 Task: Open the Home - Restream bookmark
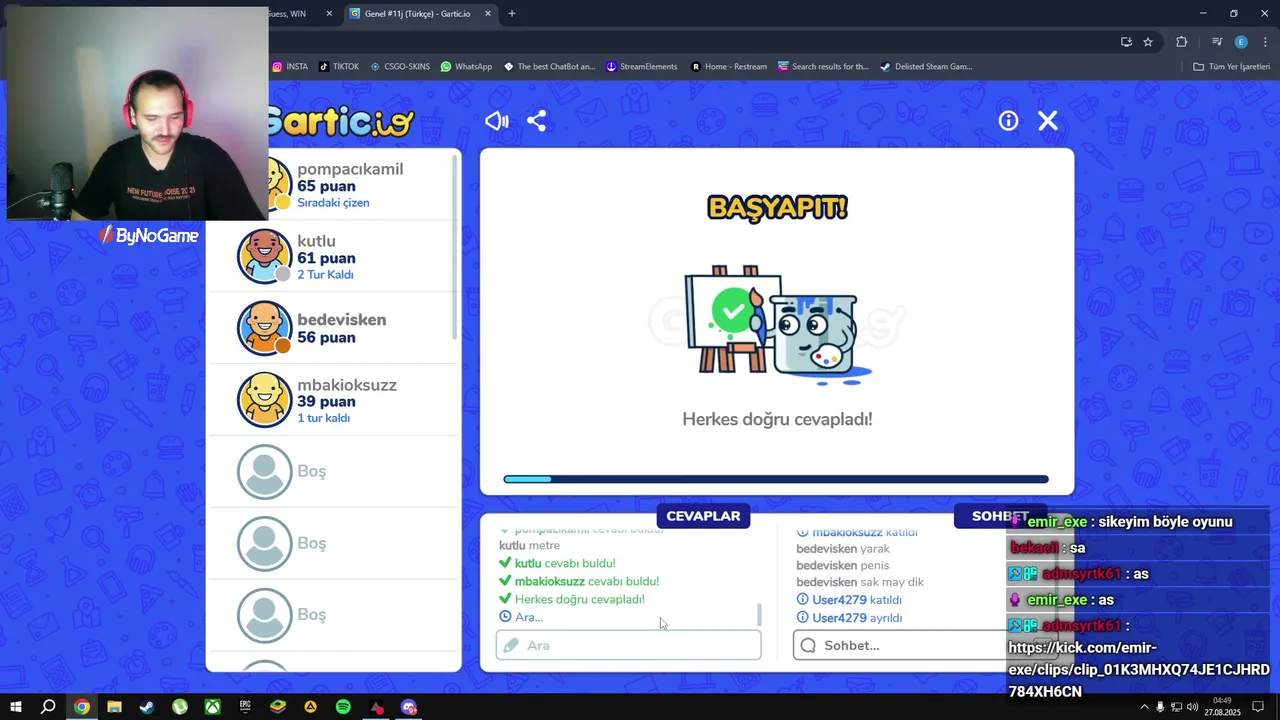click(x=729, y=67)
